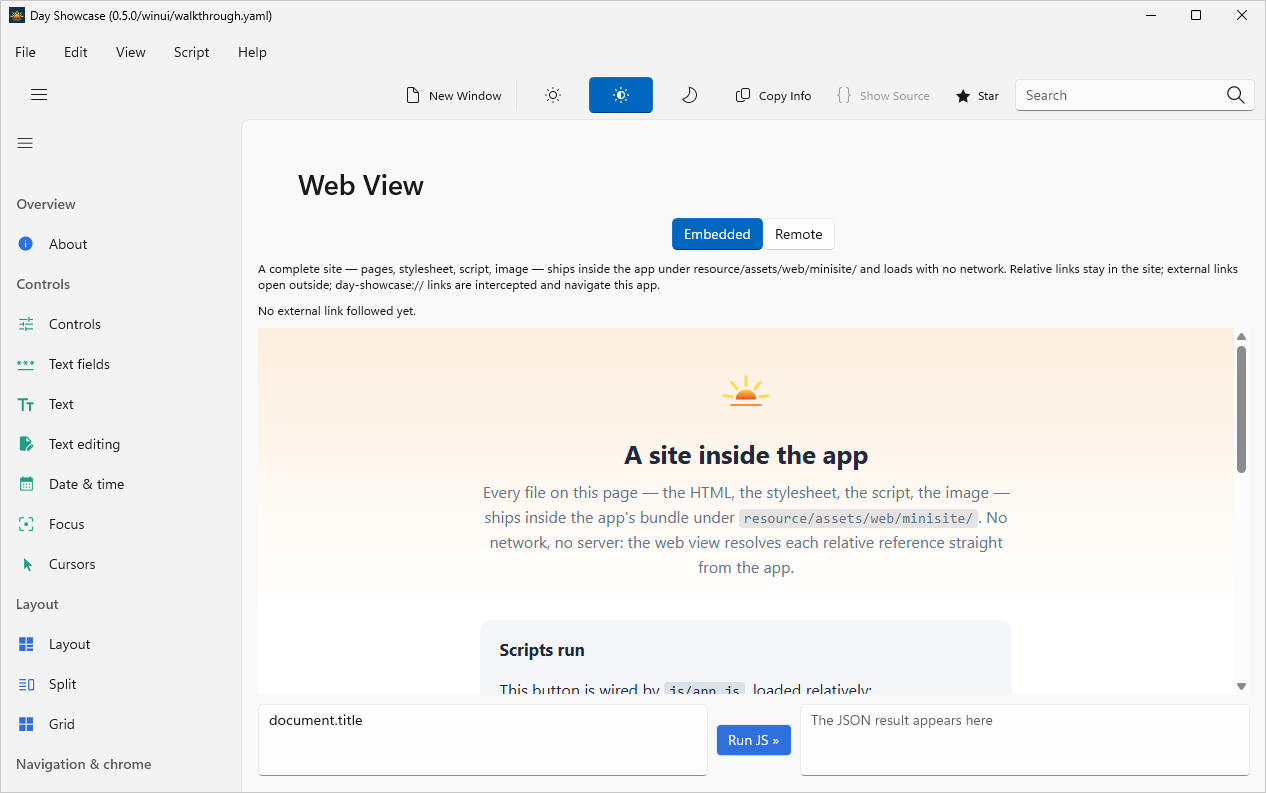Open the Script menu
Viewport: 1266px width, 793px height.
[191, 52]
